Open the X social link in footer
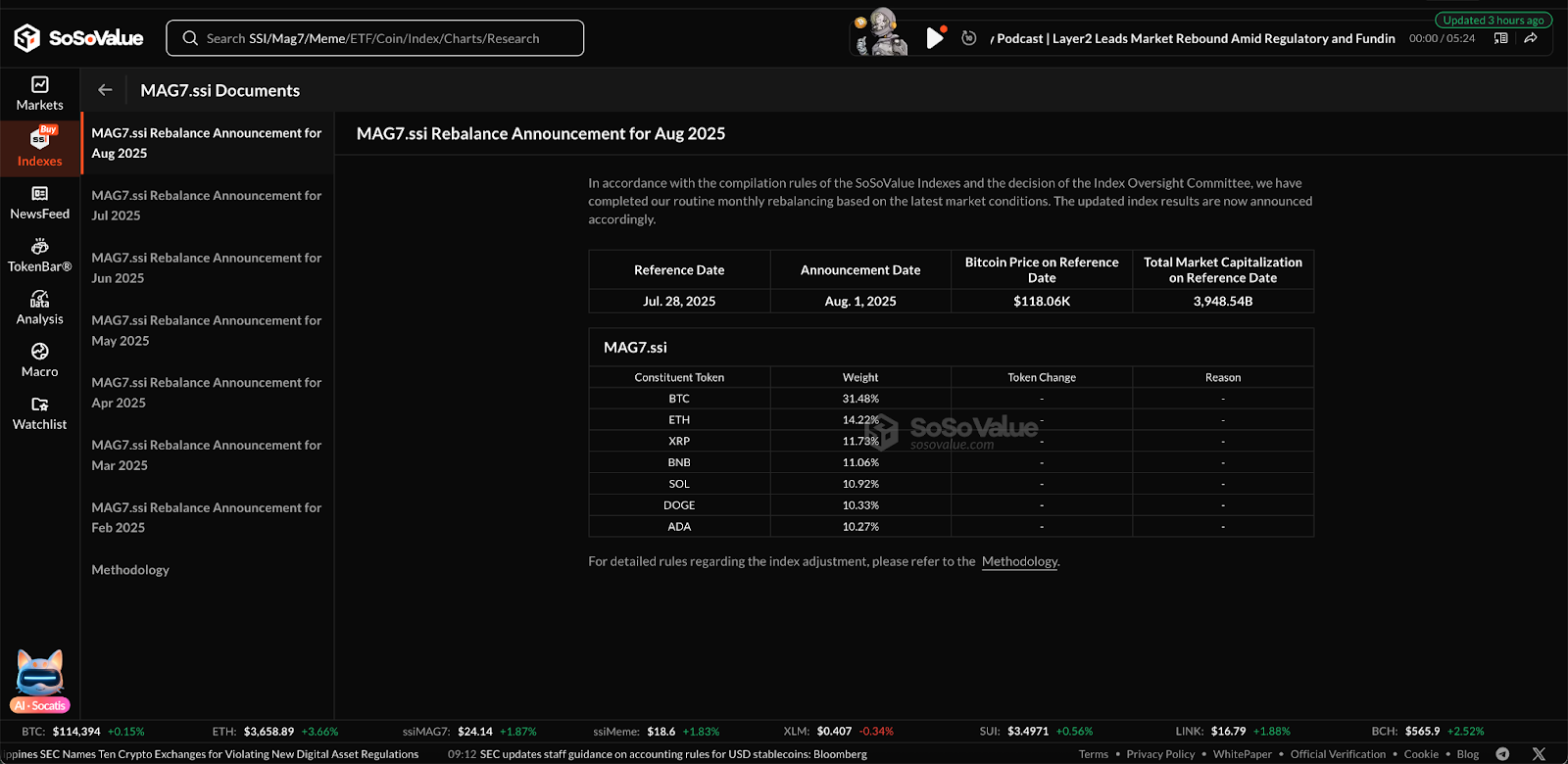This screenshot has width=1568, height=764. pos(1539,754)
